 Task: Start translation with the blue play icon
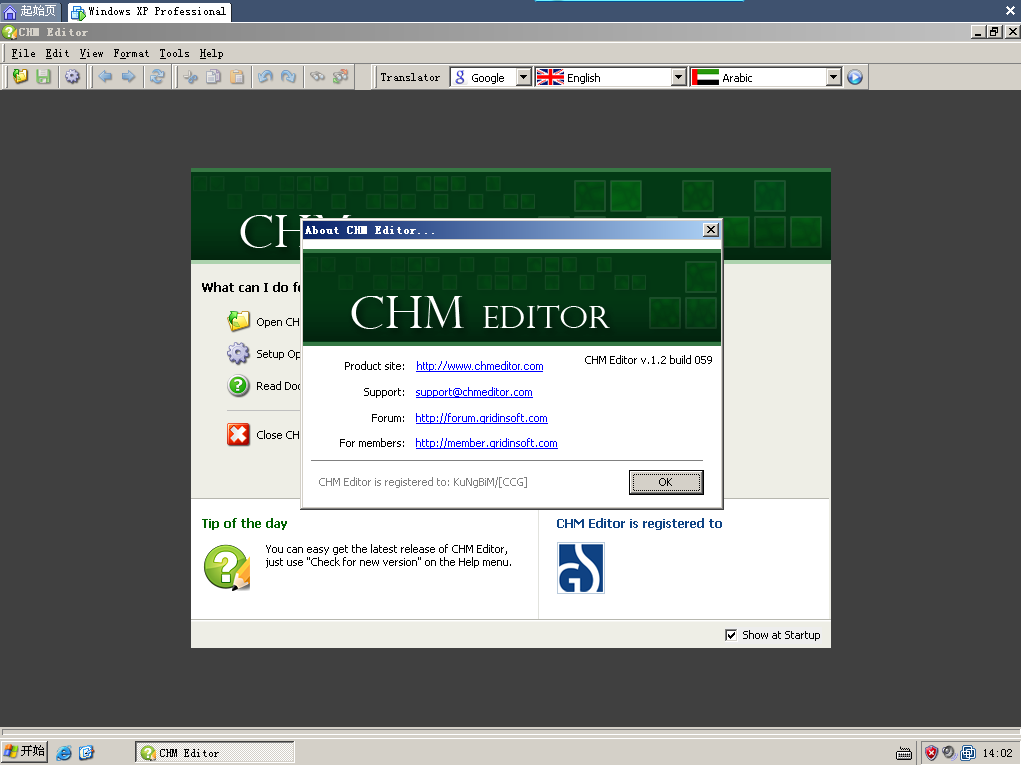[x=855, y=77]
